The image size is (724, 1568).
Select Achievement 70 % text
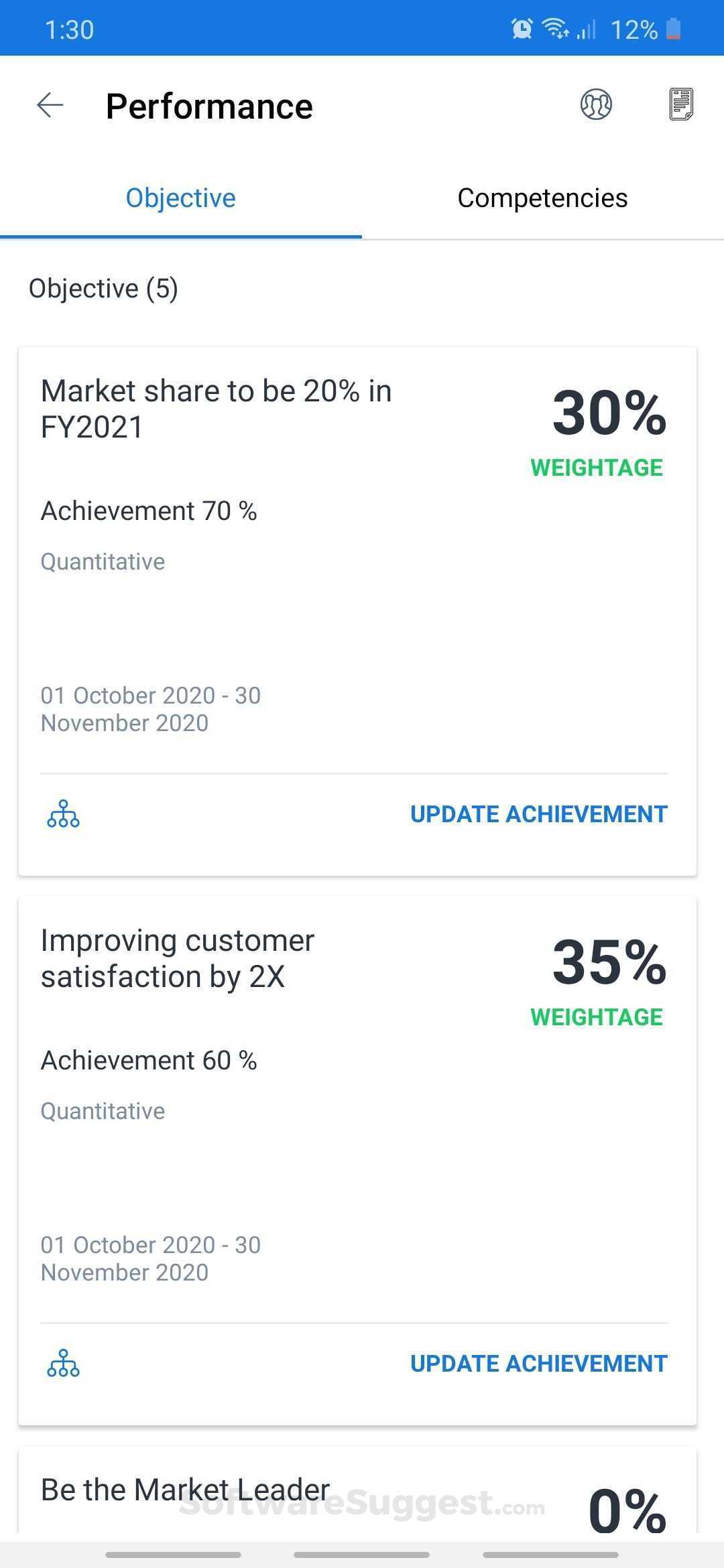(149, 510)
